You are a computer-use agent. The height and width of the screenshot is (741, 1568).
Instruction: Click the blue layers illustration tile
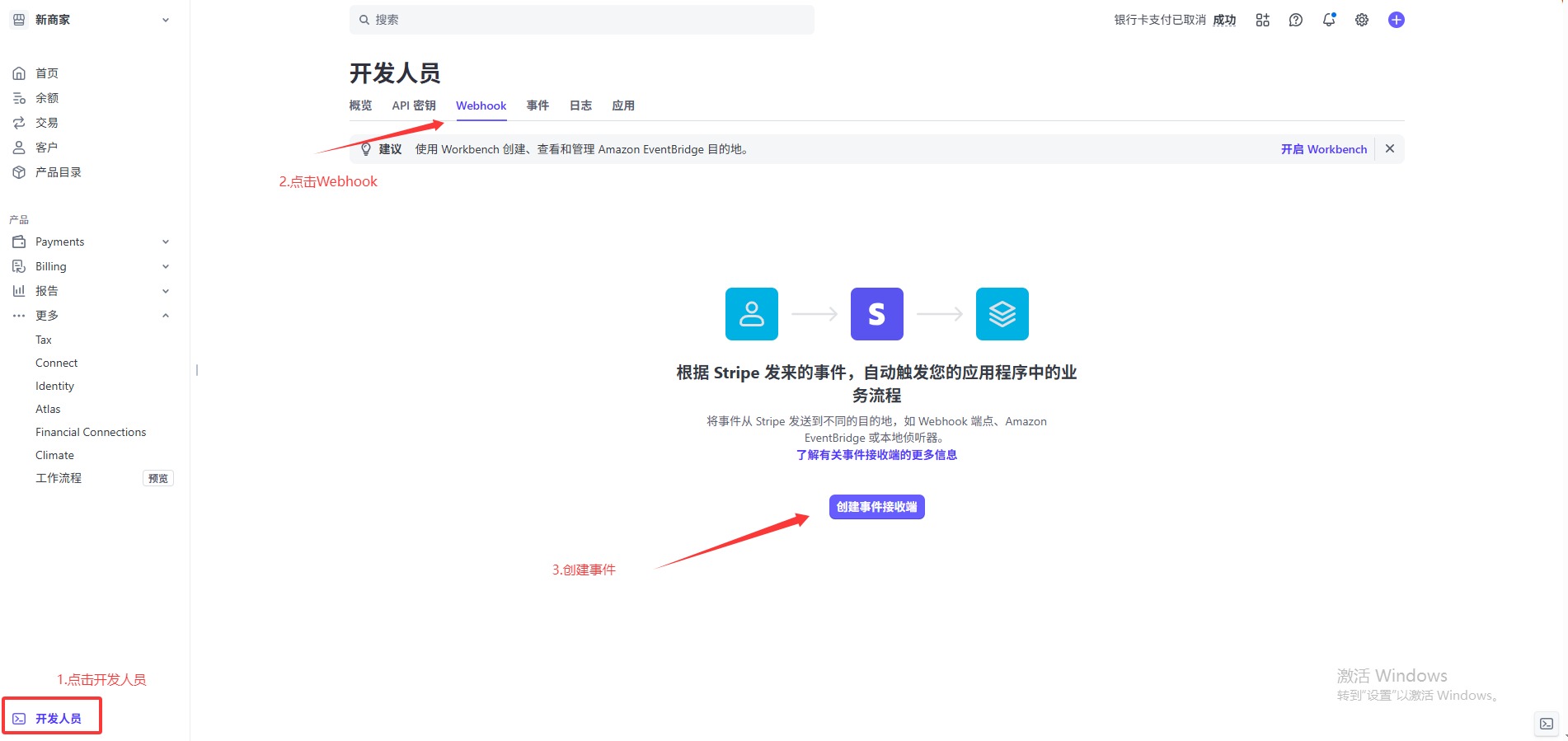pyautogui.click(x=1002, y=314)
